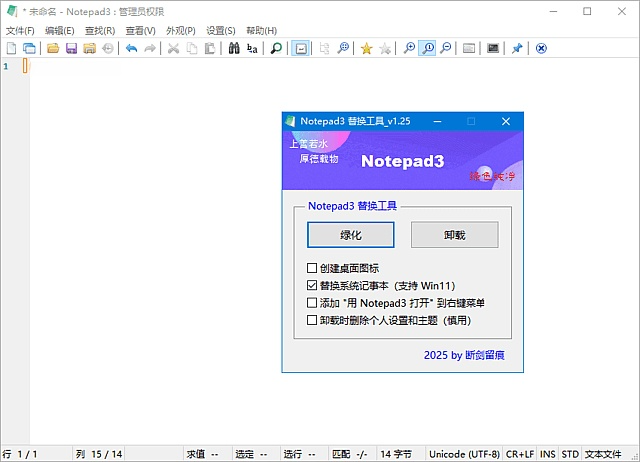The height and width of the screenshot is (462, 640).
Task: Click the yellow star Favorites icon
Action: (366, 48)
